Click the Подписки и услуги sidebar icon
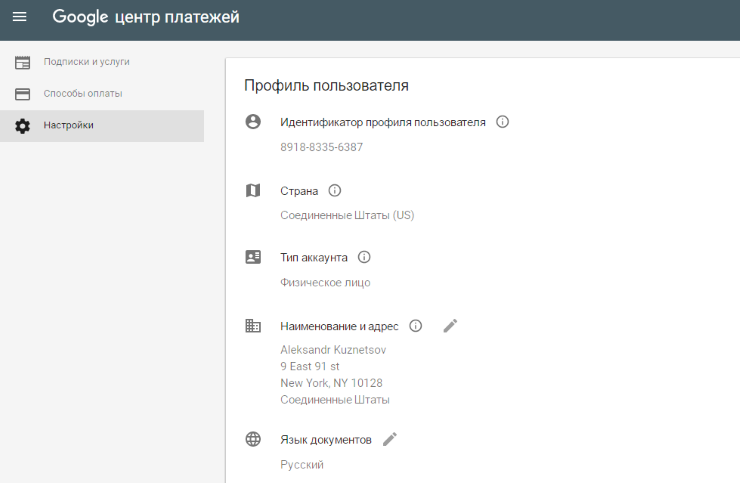The image size is (740, 483). tap(22, 62)
